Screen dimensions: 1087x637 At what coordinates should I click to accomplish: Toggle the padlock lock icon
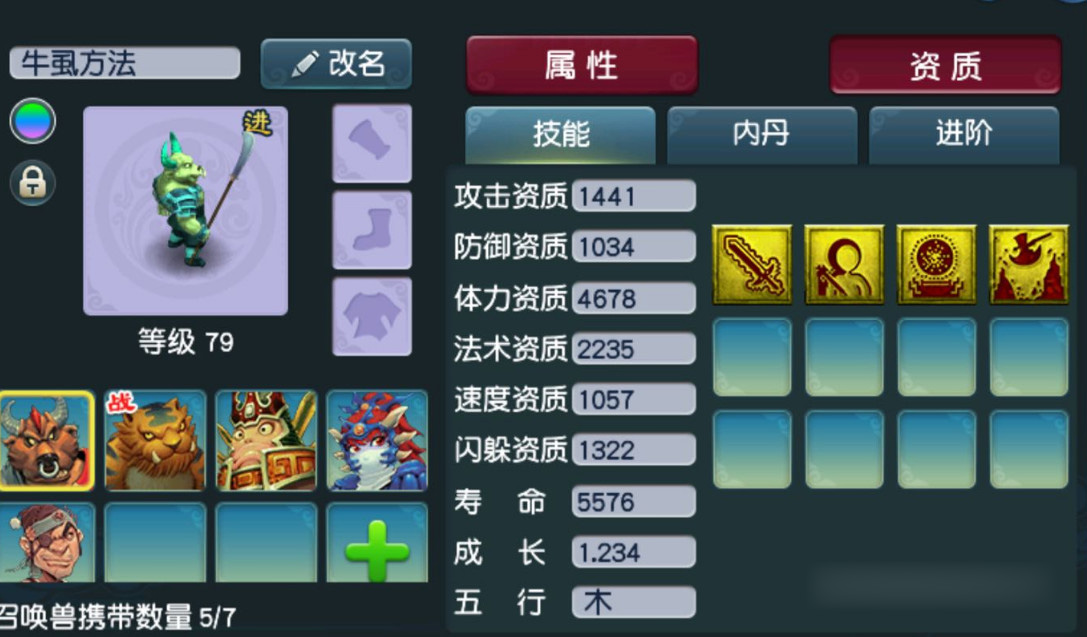[x=33, y=182]
